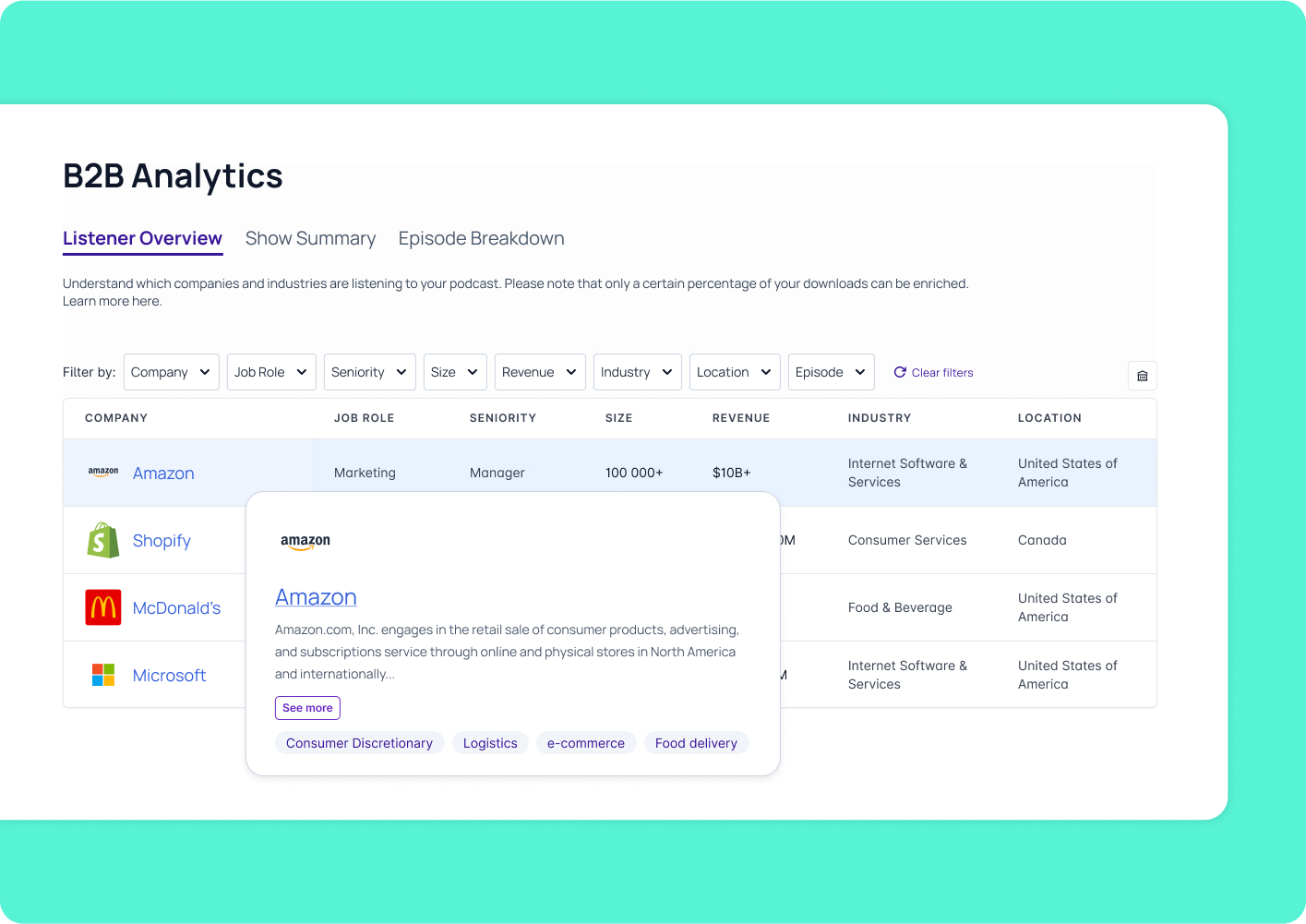Image resolution: width=1306 pixels, height=924 pixels.
Task: Open the Amazon heading link in popup card
Action: [x=316, y=597]
